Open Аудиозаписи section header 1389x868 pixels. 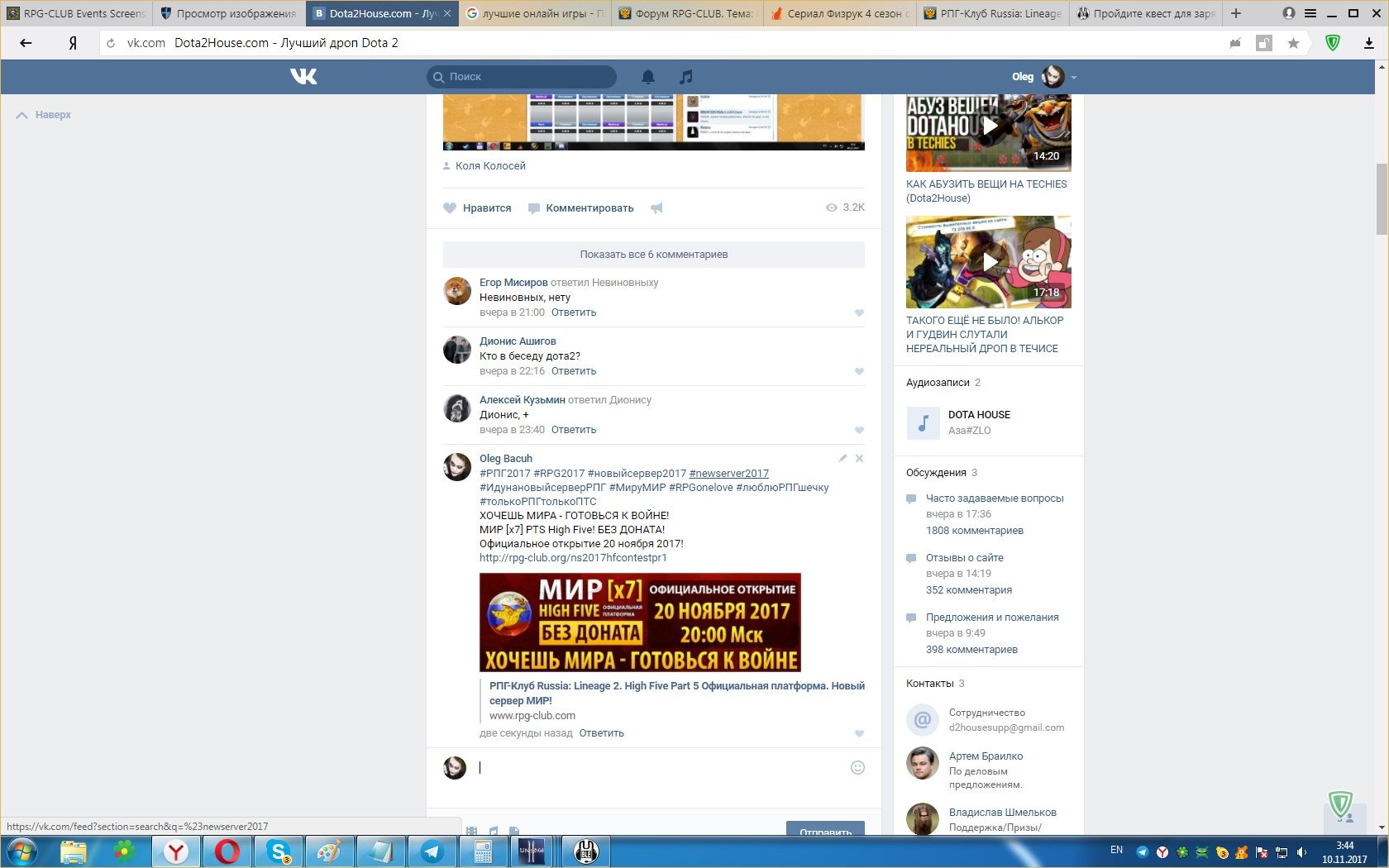tap(938, 383)
